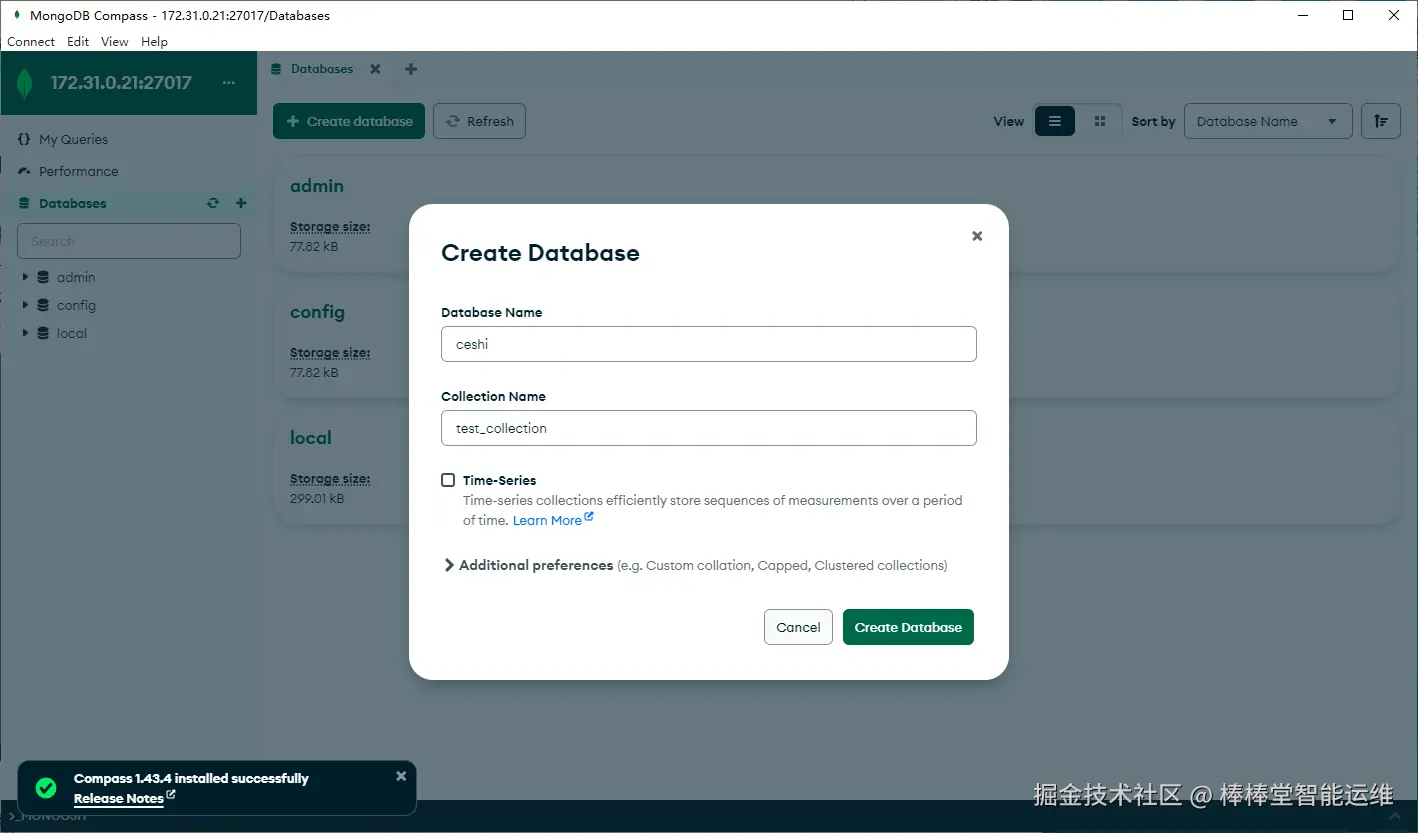Close the Databases tab
1418x833 pixels.
point(375,69)
